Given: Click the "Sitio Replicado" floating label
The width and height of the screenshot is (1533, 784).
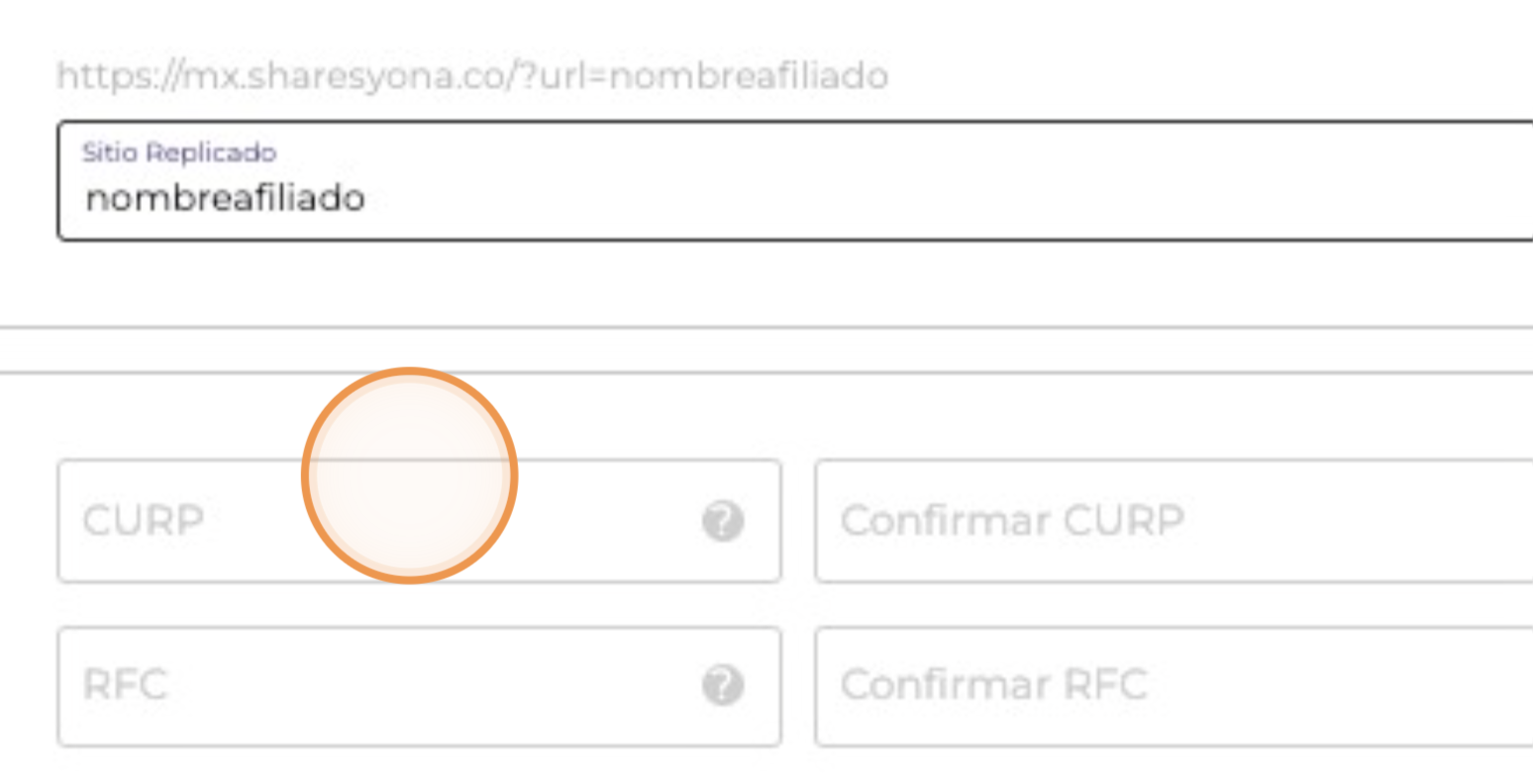Looking at the screenshot, I should pos(179,152).
